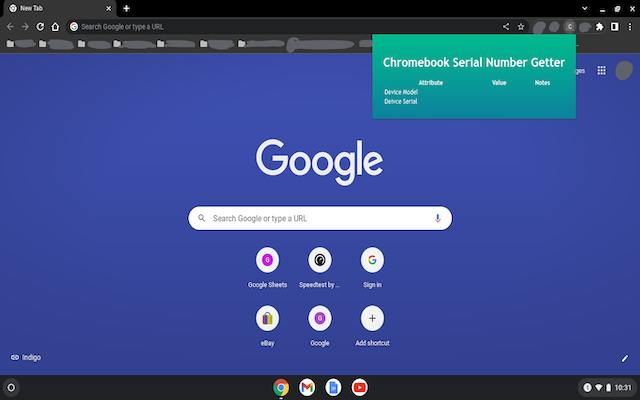Reload the current page
Image resolution: width=640 pixels, height=400 pixels.
pyautogui.click(x=40, y=27)
